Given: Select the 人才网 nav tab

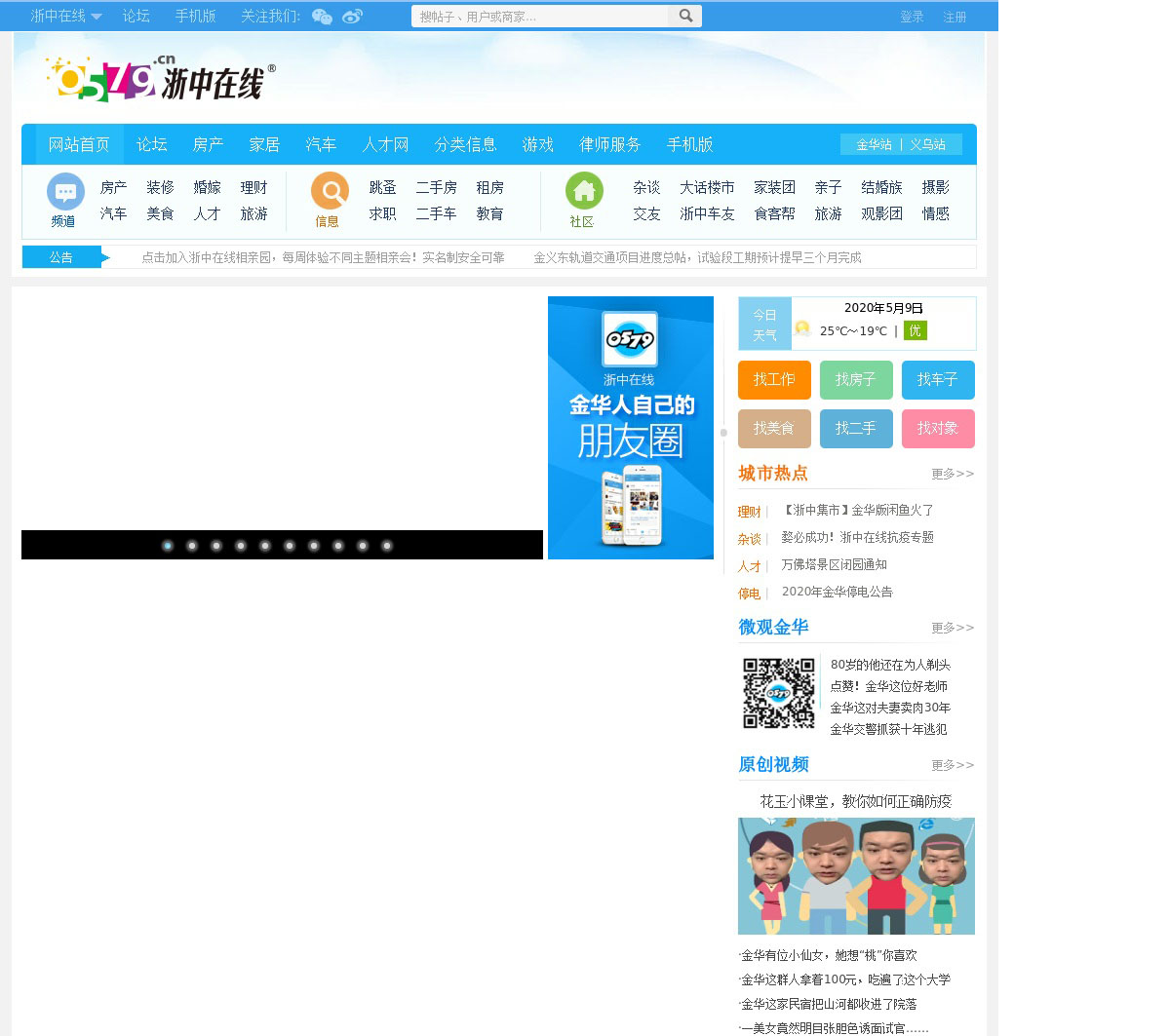Looking at the screenshot, I should (385, 144).
